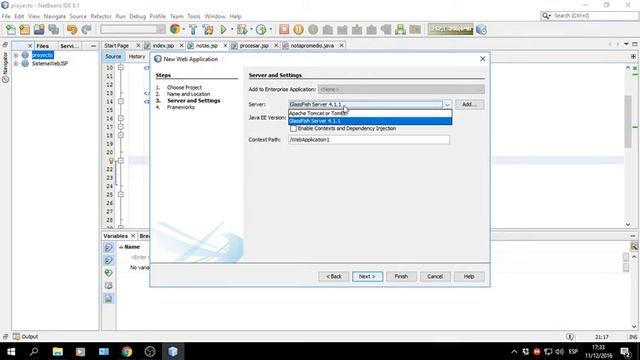Click the Help button in wizard
Viewport: 640px width, 360px height.
[x=469, y=276]
